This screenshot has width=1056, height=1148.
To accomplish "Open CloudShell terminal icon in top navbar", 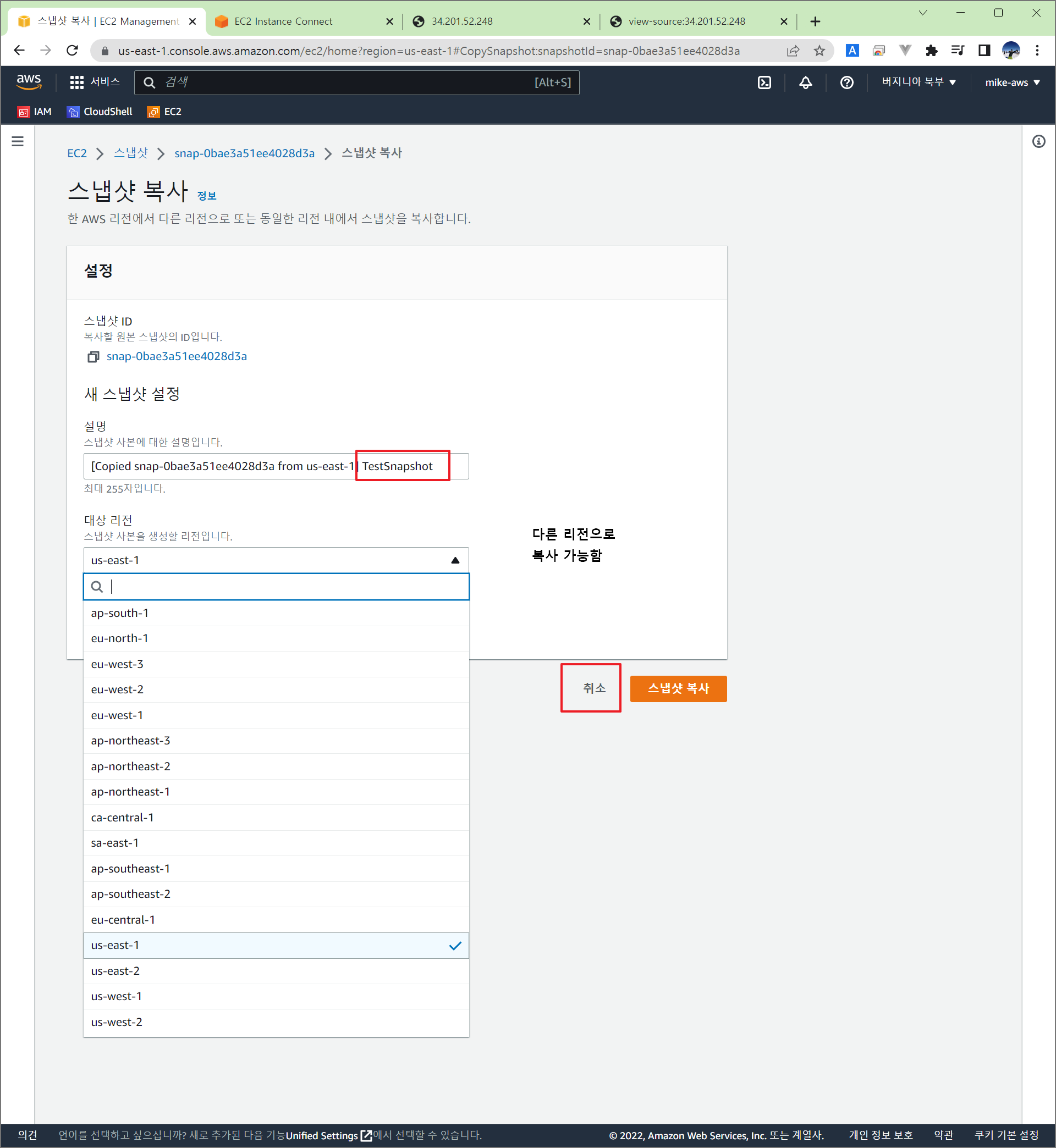I will coord(764,82).
